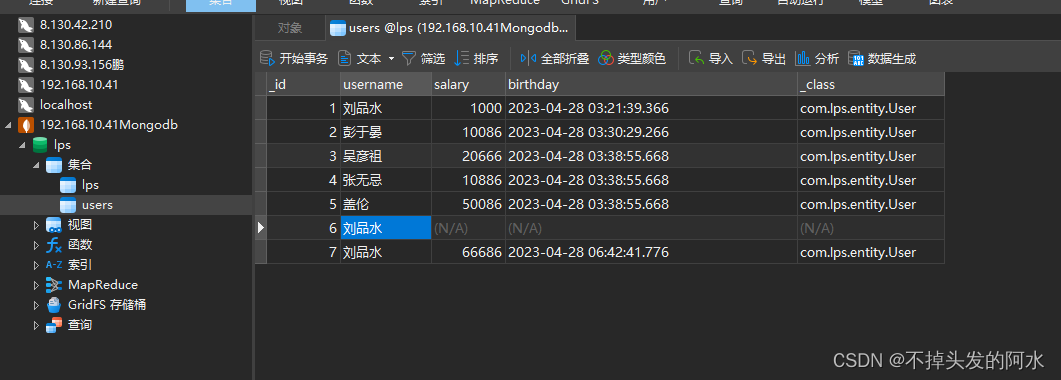Viewport: 1061px width, 380px height.
Task: Click the birthday column header
Action: tap(651, 85)
